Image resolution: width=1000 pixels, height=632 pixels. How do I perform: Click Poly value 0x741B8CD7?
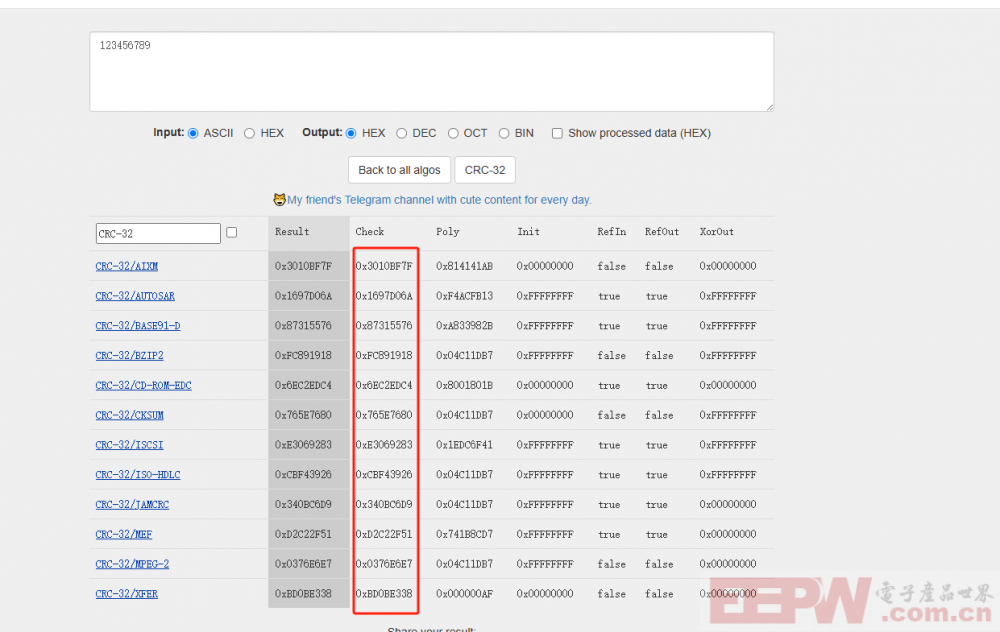464,534
